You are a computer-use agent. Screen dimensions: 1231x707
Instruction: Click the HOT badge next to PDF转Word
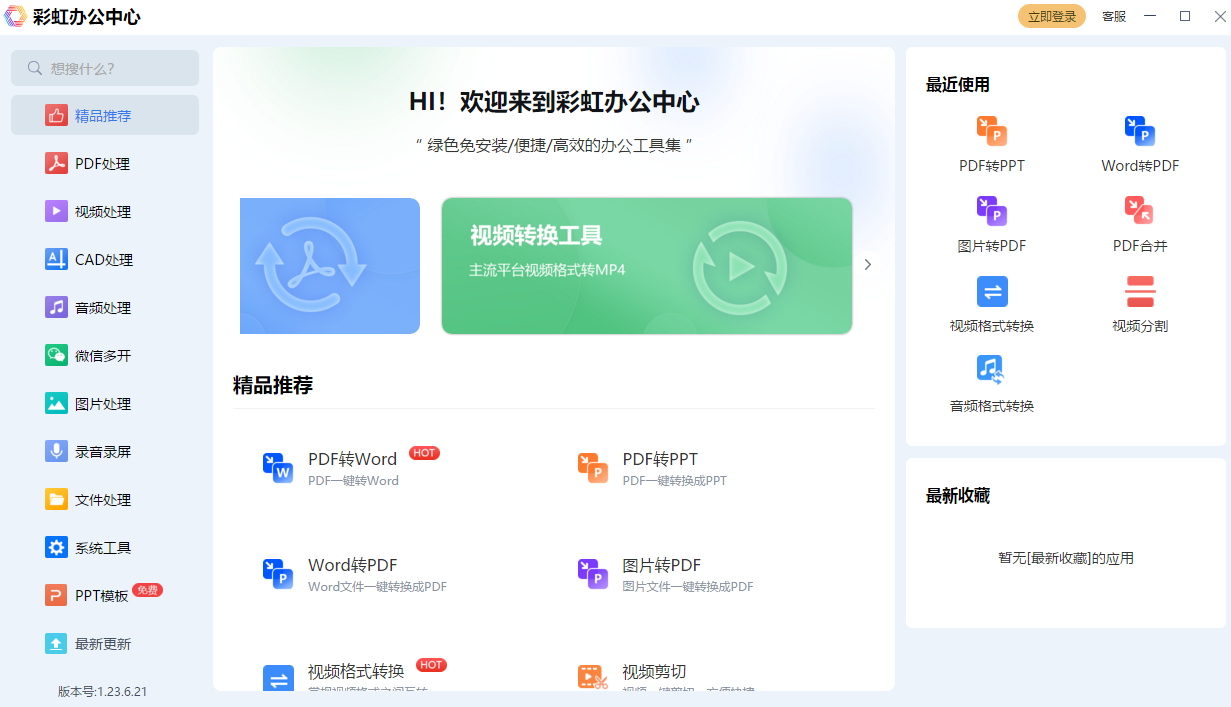tap(424, 453)
